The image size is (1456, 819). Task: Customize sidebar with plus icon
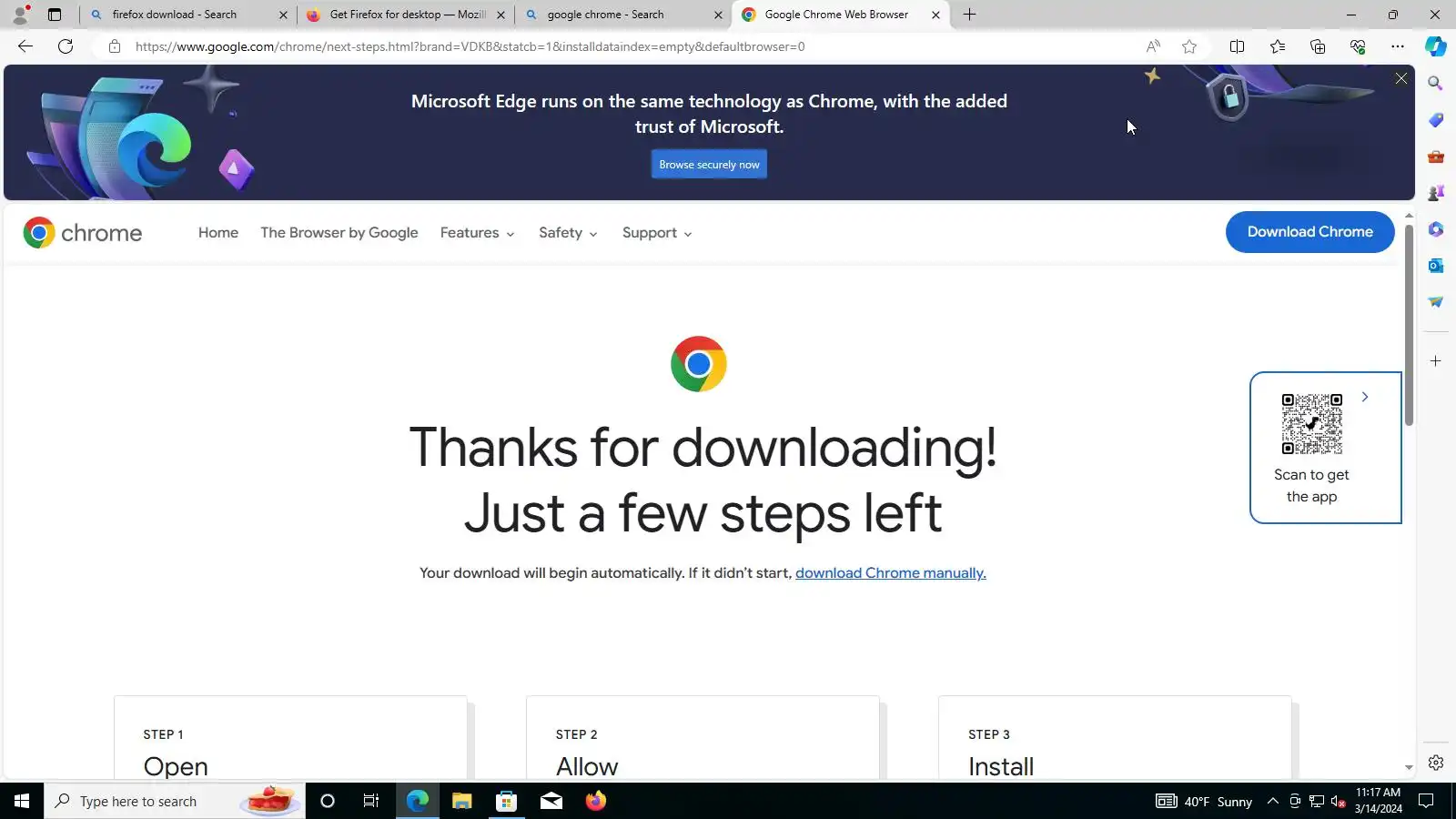point(1436,361)
